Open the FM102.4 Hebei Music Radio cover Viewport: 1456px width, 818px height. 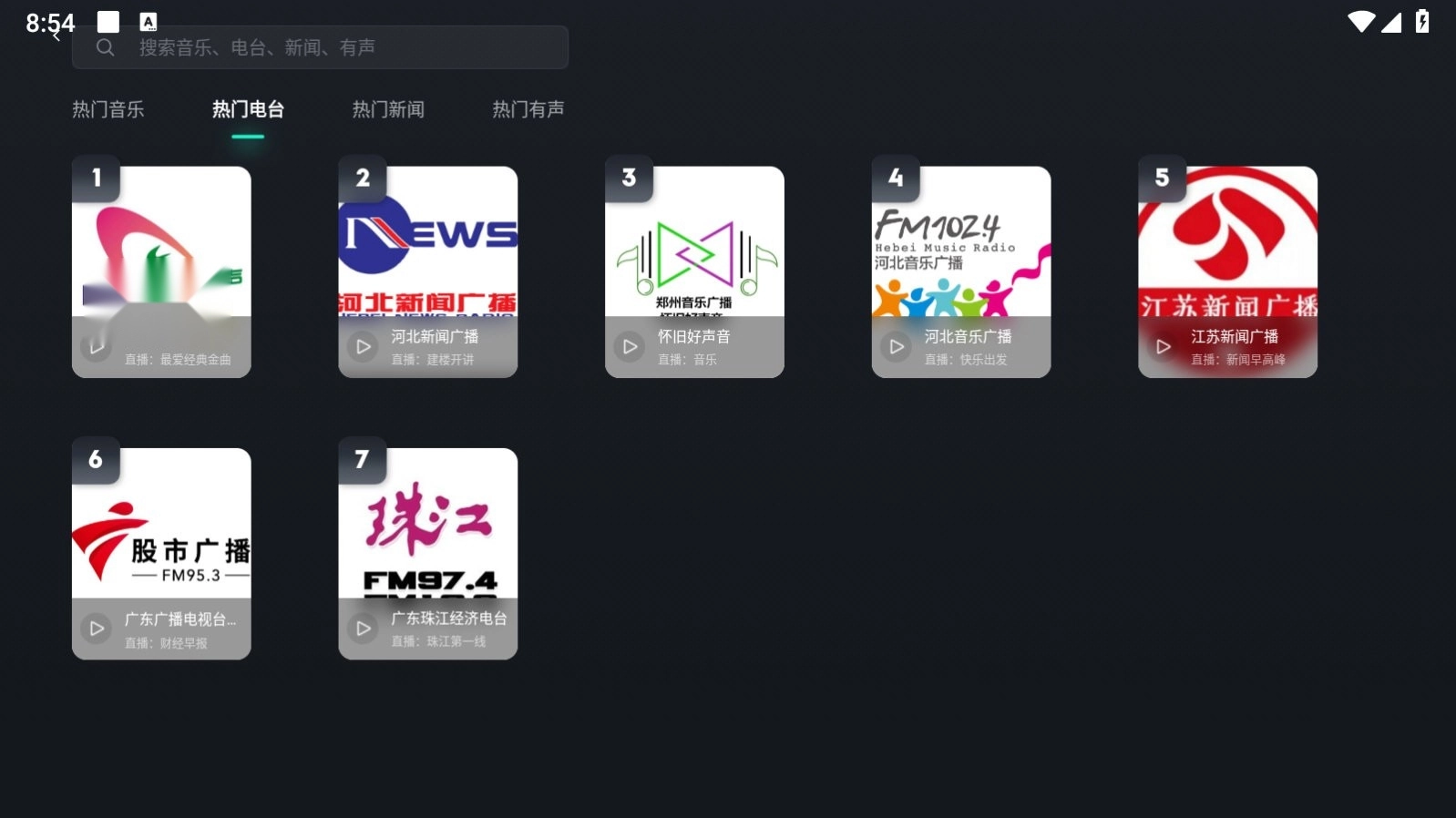tap(961, 241)
